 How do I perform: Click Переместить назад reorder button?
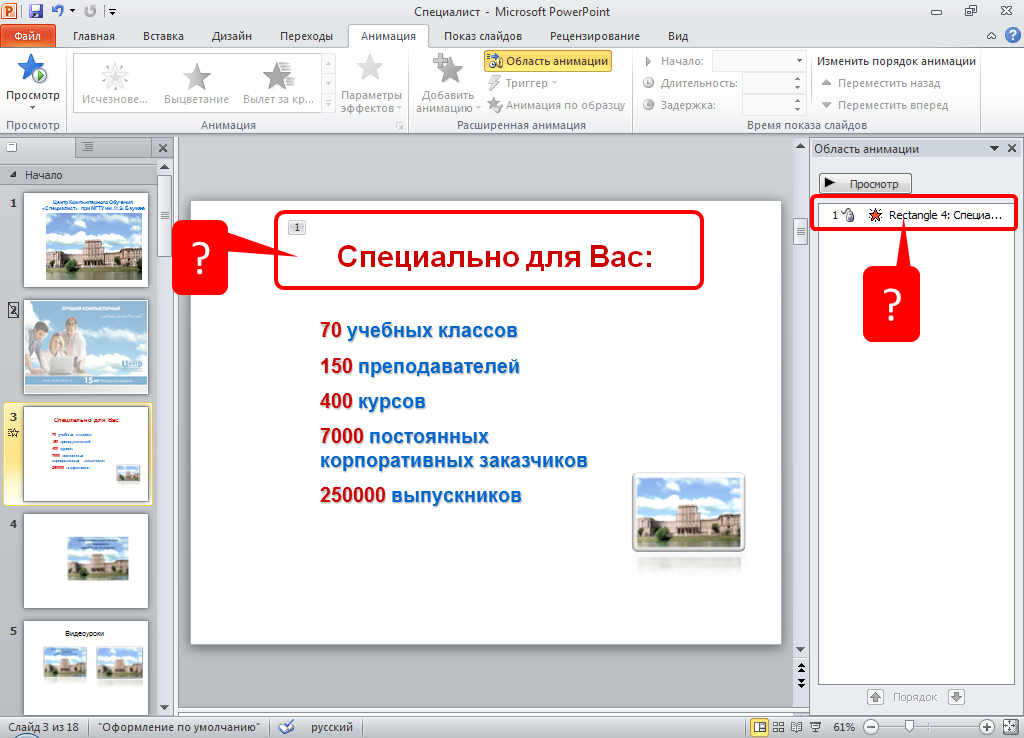point(880,83)
